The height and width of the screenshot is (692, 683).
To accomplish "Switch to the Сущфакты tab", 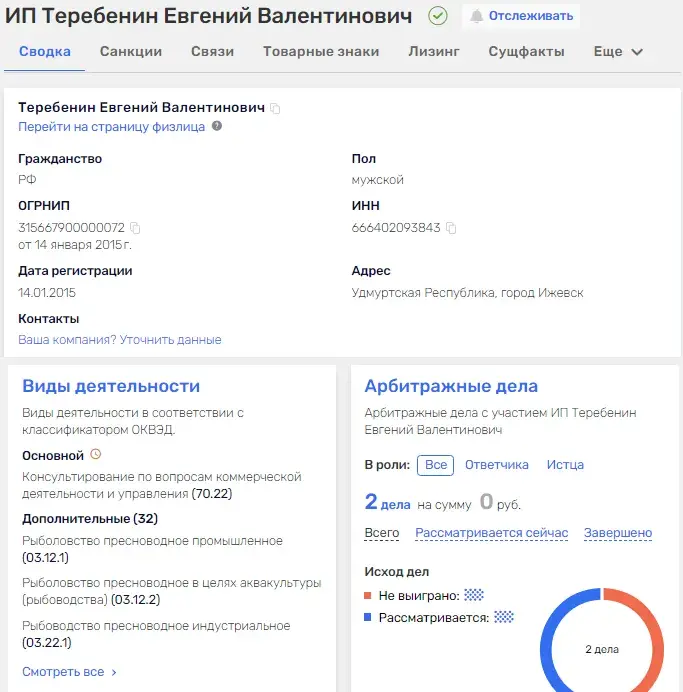I will [x=526, y=52].
